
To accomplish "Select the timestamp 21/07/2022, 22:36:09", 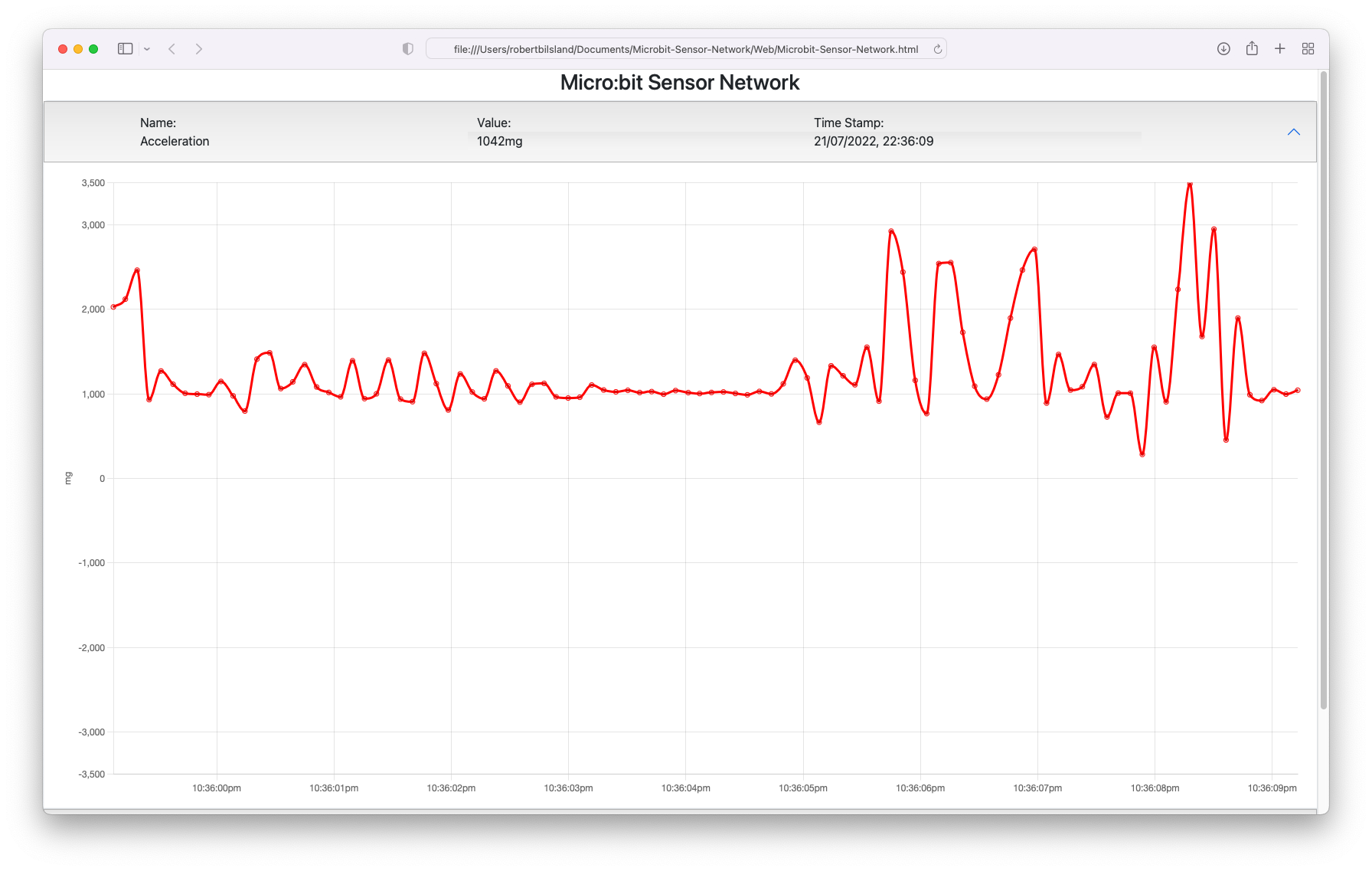I will 874,141.
